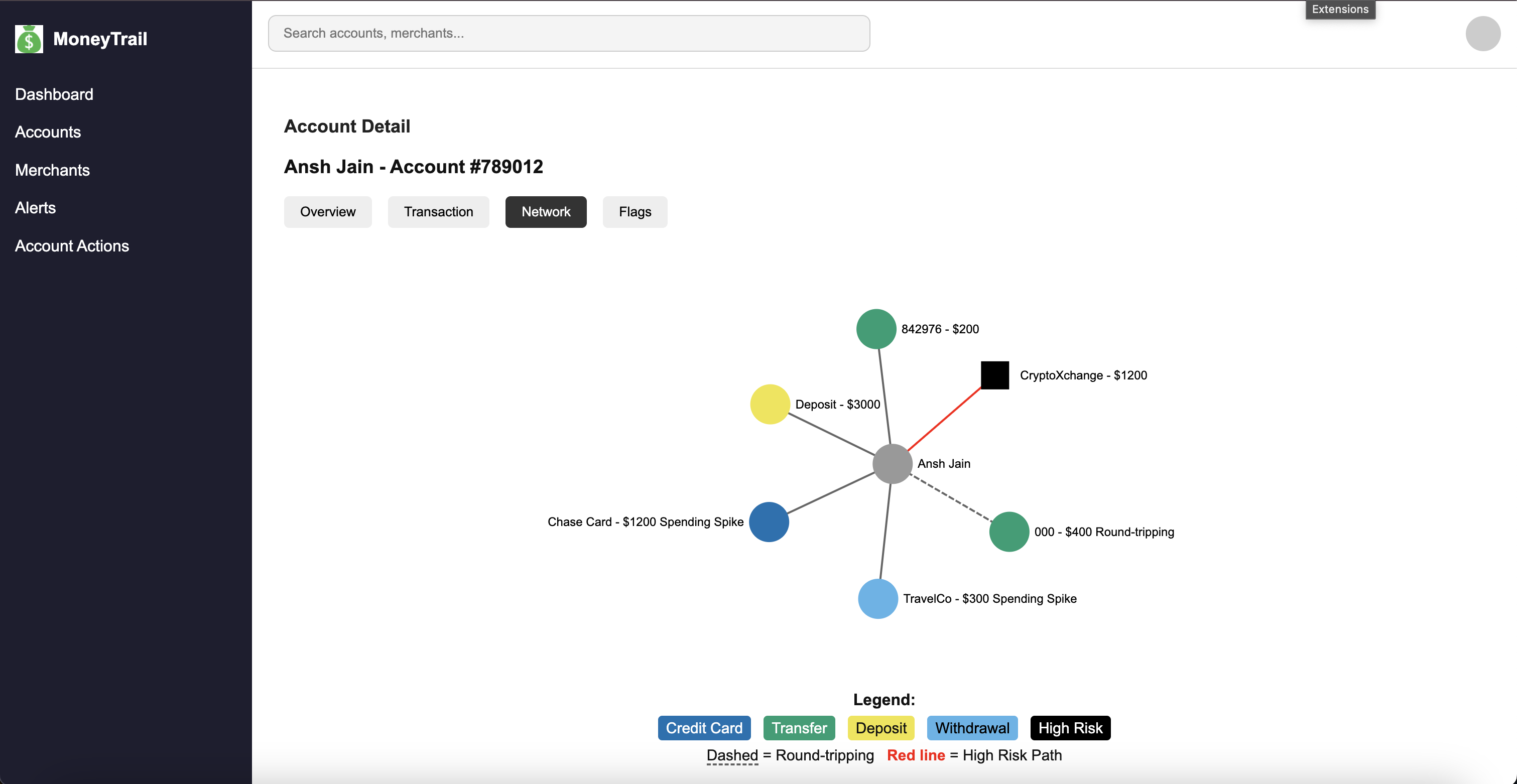Switch to the Overview tab

click(327, 212)
